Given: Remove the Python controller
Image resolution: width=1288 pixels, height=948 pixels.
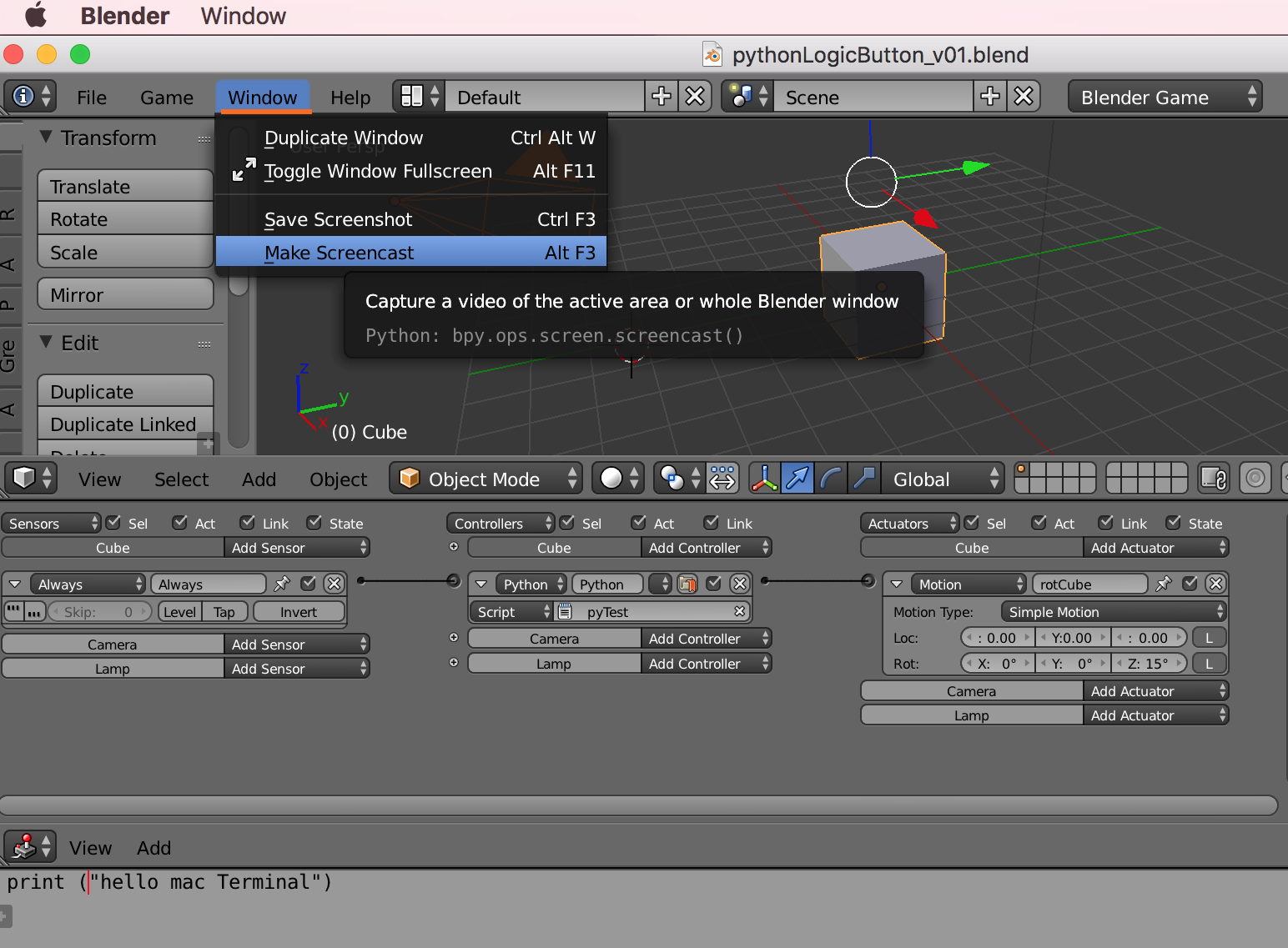Looking at the screenshot, I should (739, 584).
